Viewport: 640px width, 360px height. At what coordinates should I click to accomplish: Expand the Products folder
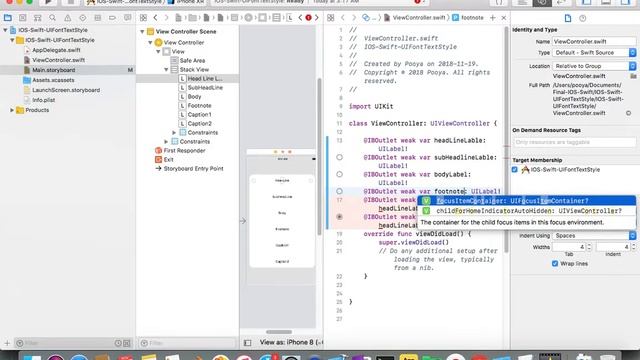tap(12, 110)
